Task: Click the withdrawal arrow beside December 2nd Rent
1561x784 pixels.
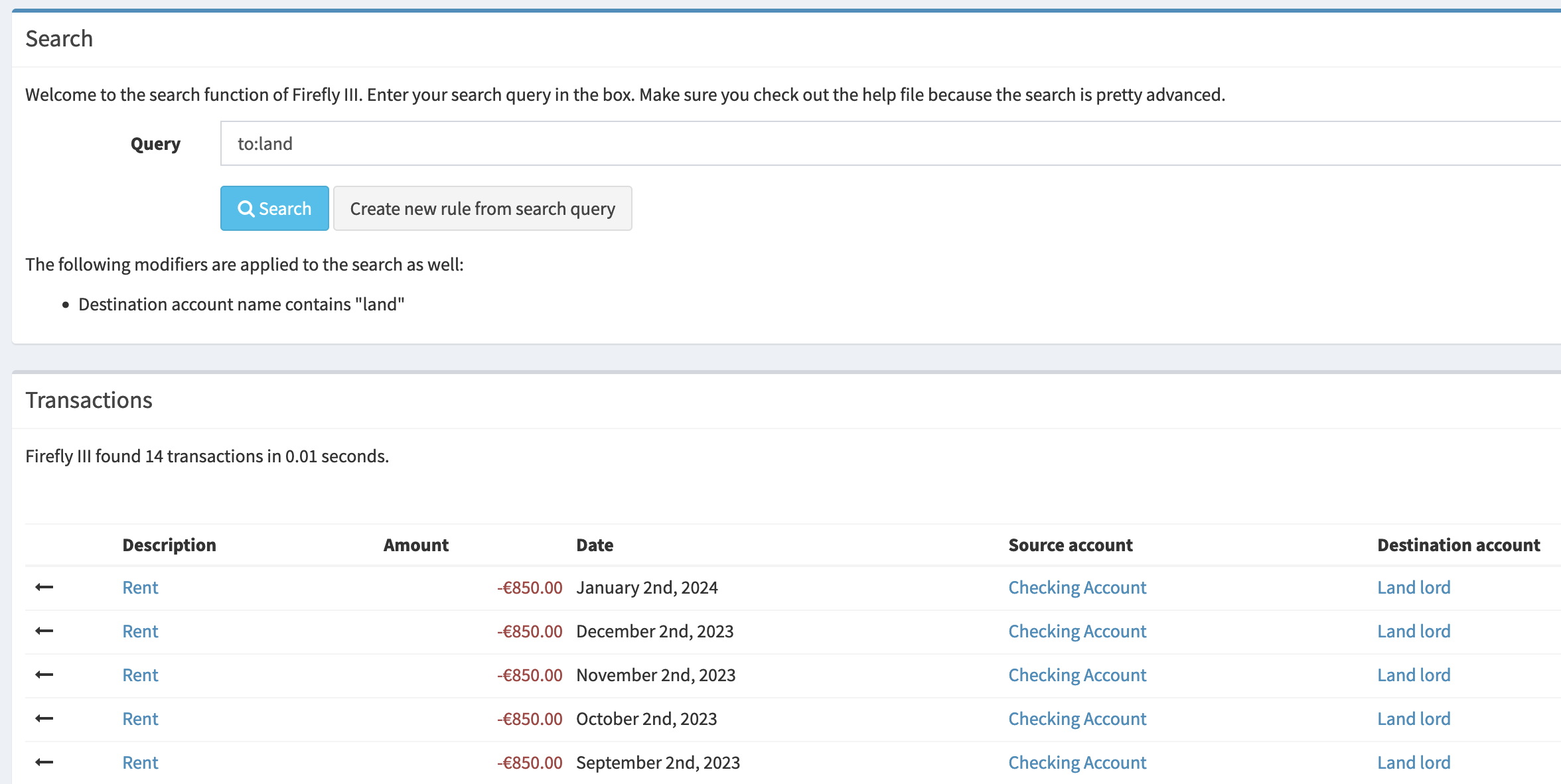Action: point(43,631)
